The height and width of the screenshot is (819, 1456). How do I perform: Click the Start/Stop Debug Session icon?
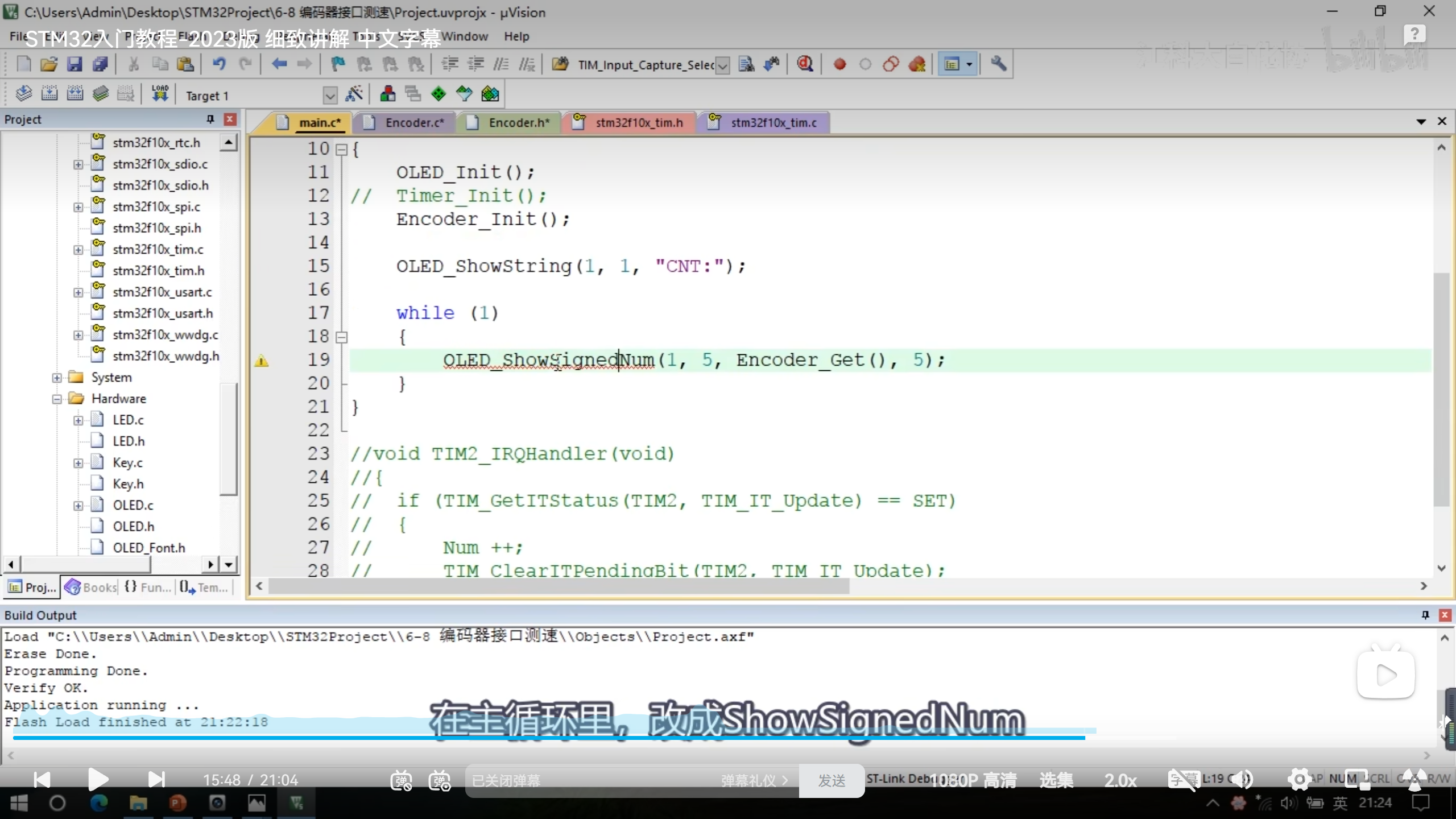tap(805, 64)
